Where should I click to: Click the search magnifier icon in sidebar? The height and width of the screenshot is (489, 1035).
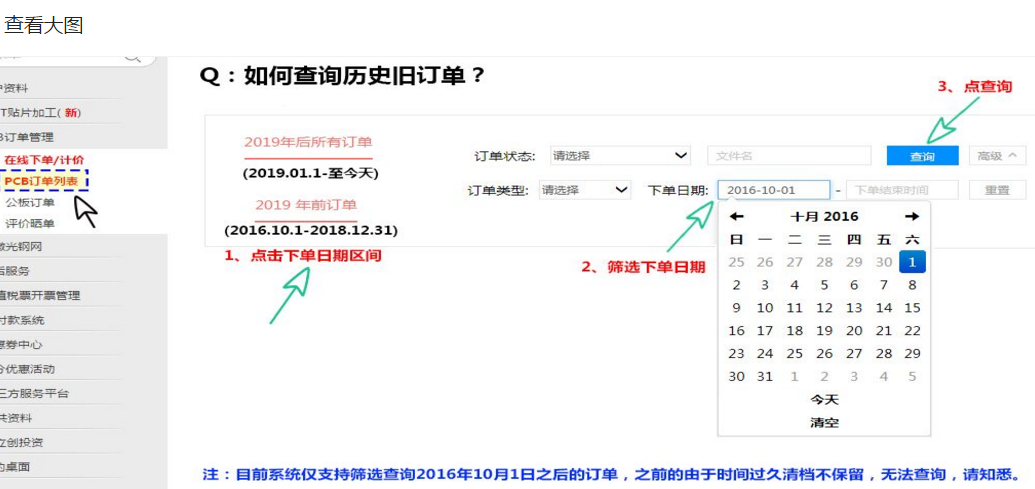pyautogui.click(x=132, y=57)
